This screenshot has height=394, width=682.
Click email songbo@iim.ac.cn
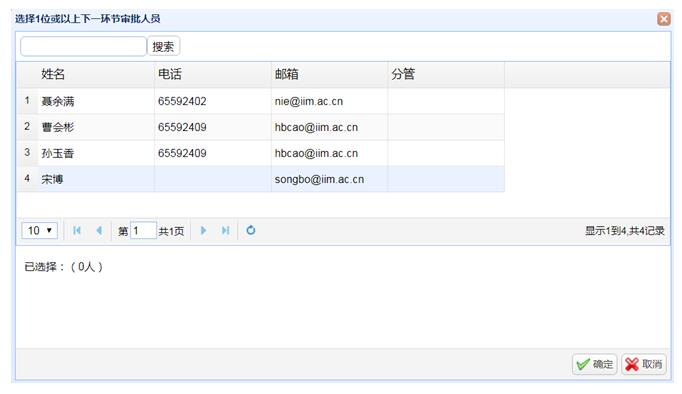coord(319,179)
